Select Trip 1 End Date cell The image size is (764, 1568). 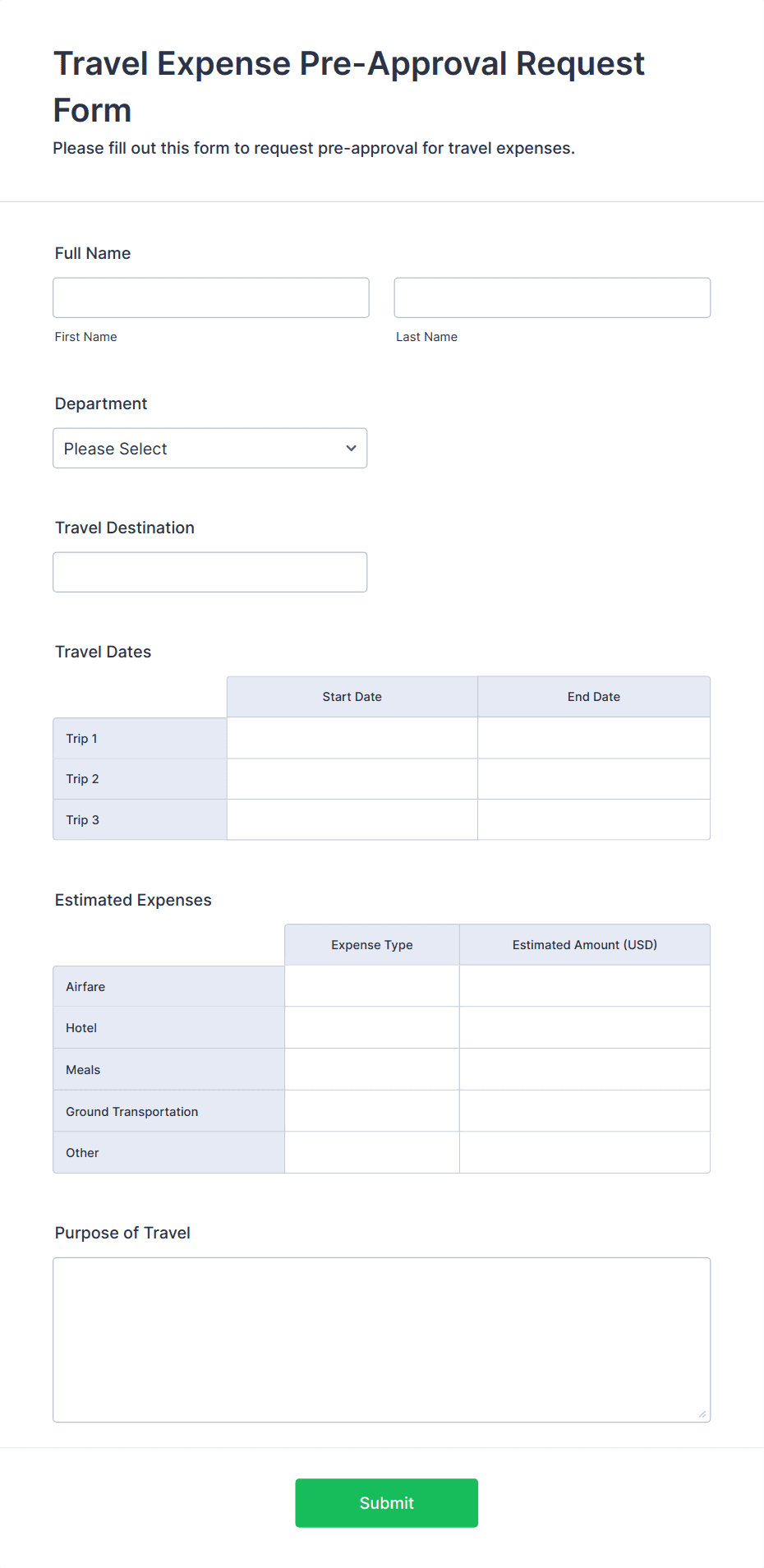tap(594, 738)
